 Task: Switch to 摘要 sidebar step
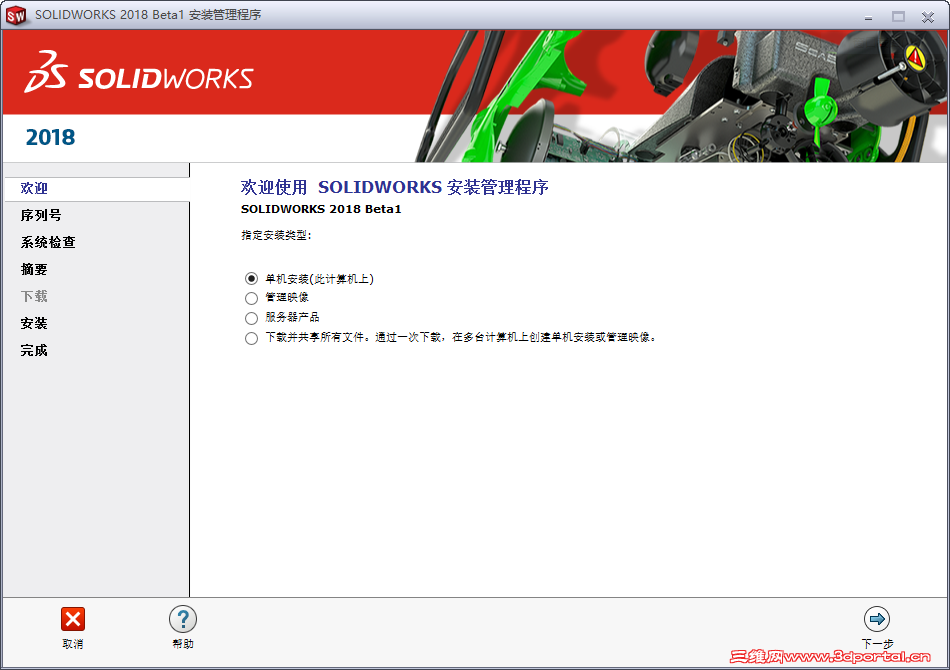(34, 270)
